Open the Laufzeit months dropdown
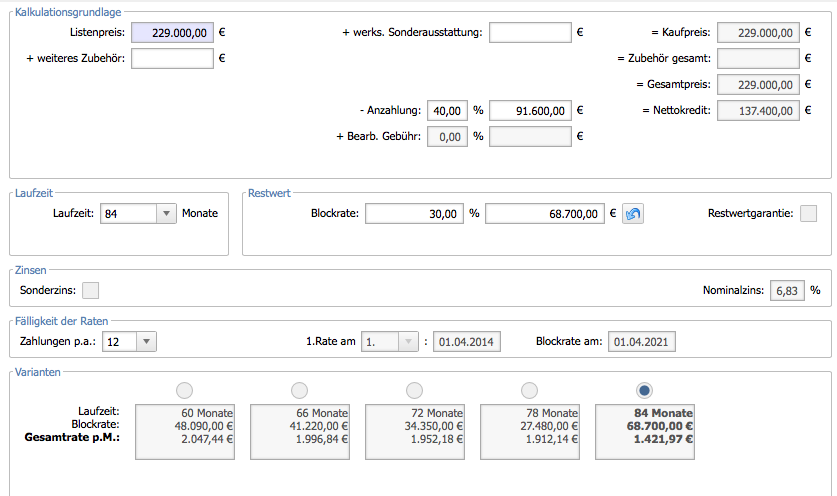 pyautogui.click(x=166, y=213)
